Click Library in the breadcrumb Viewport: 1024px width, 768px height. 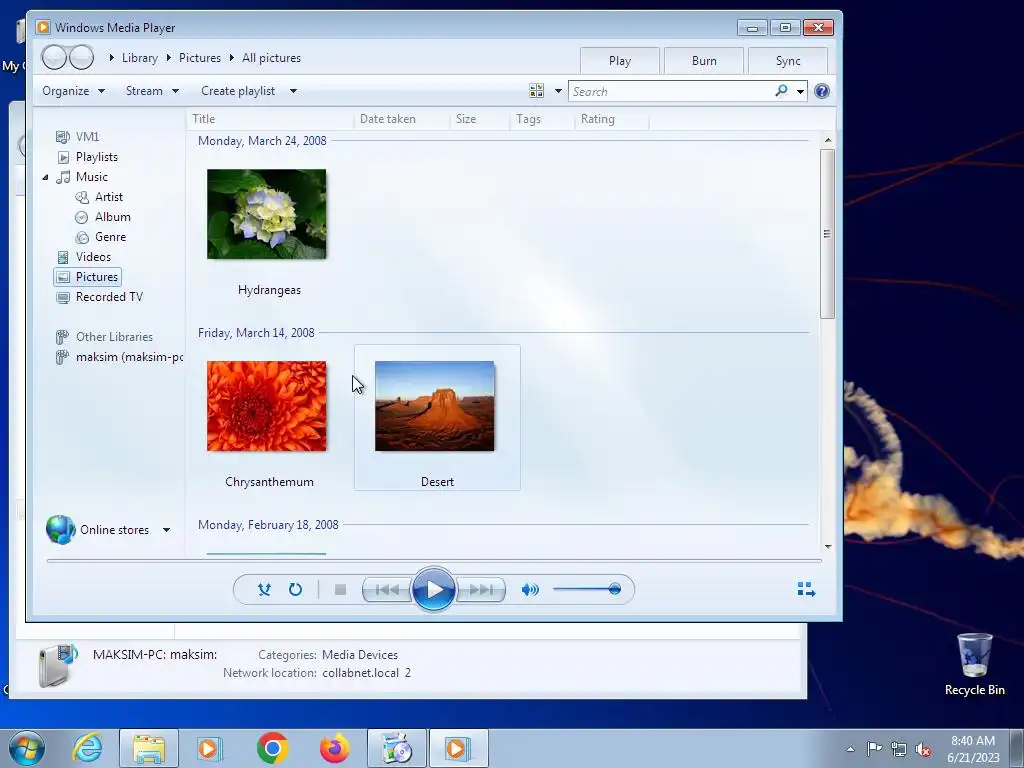(140, 57)
